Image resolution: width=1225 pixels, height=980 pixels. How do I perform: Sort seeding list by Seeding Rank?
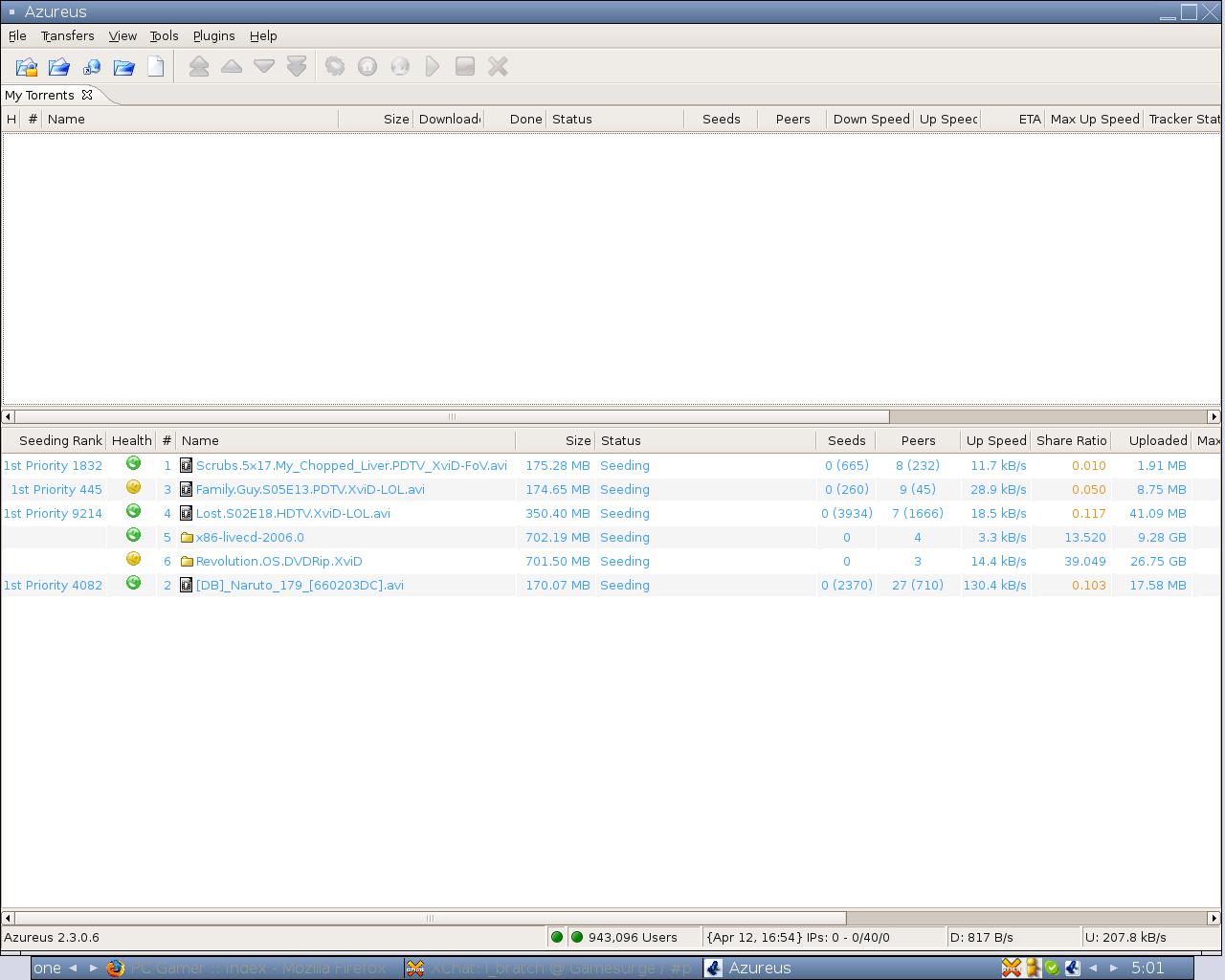[x=54, y=440]
